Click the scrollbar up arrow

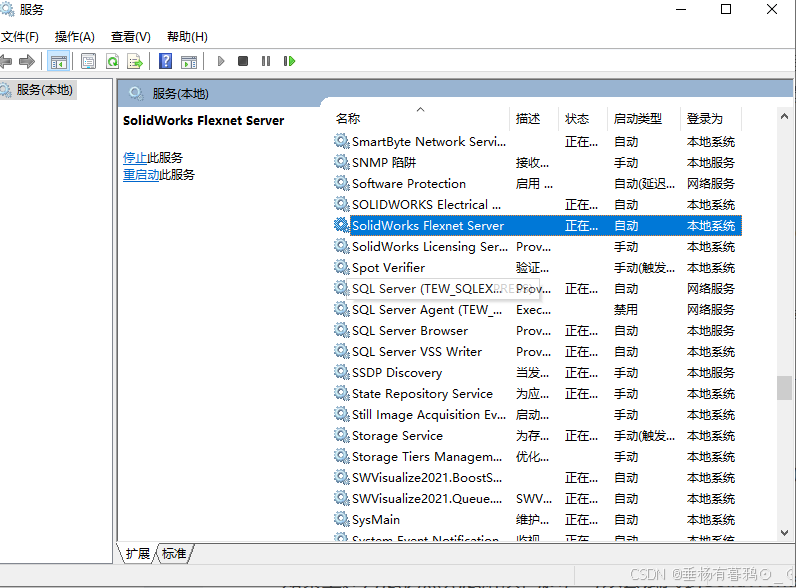[784, 117]
